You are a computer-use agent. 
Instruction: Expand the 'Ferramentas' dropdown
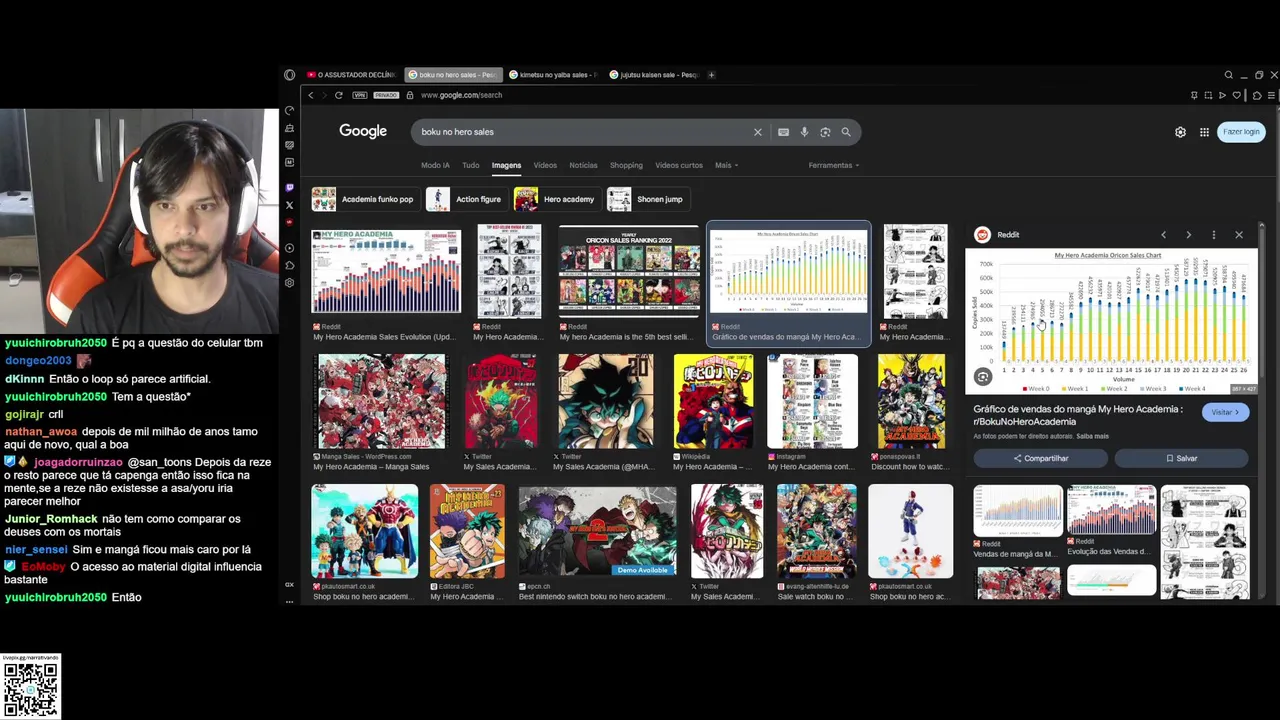(834, 165)
